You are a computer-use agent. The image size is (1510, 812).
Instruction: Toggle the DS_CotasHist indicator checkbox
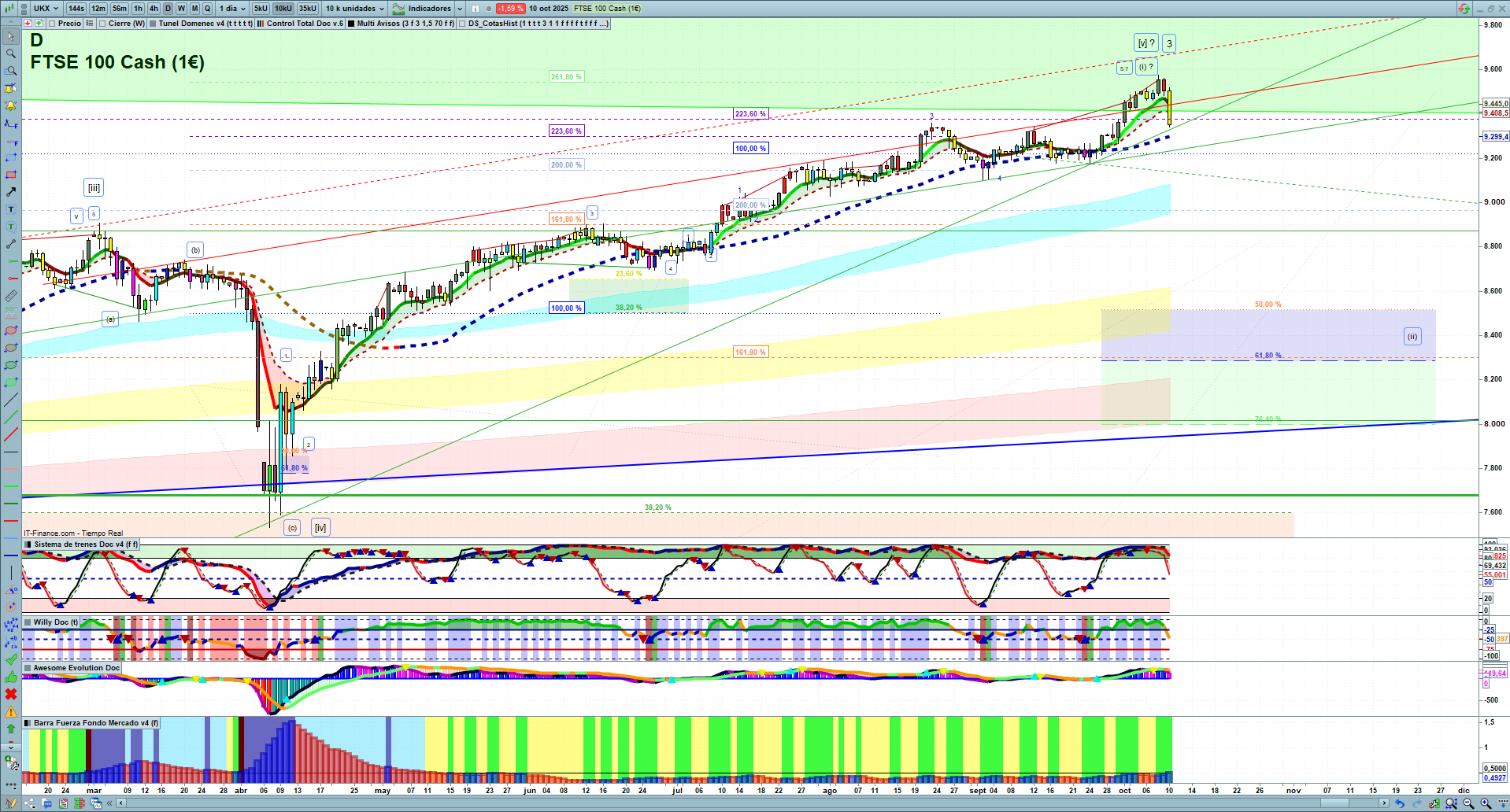point(463,24)
